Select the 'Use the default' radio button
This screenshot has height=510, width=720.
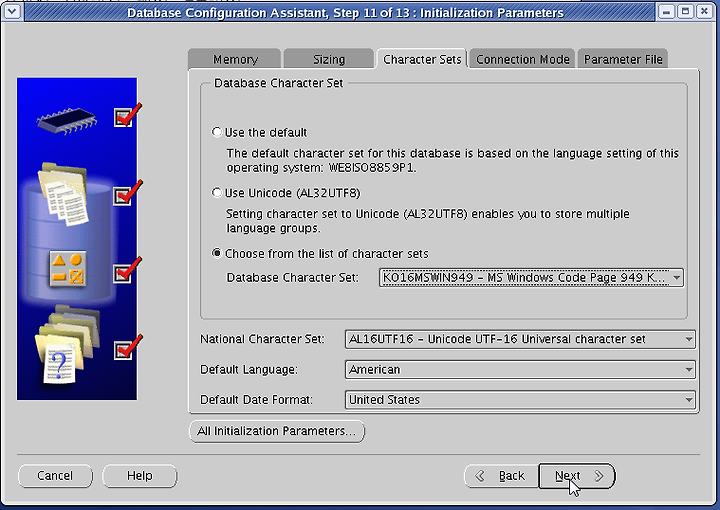pos(217,132)
